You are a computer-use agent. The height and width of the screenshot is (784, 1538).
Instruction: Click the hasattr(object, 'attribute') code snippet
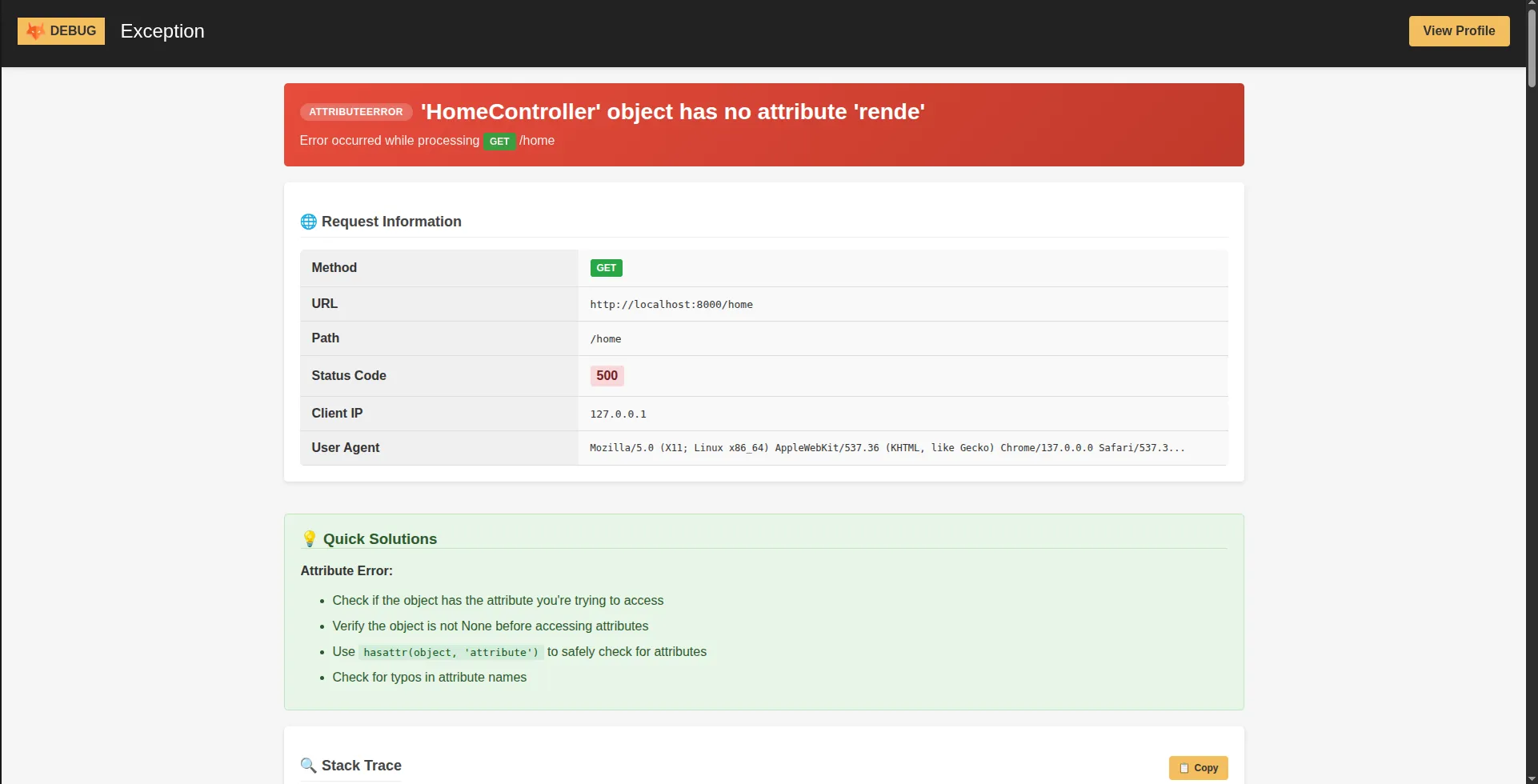tap(451, 653)
